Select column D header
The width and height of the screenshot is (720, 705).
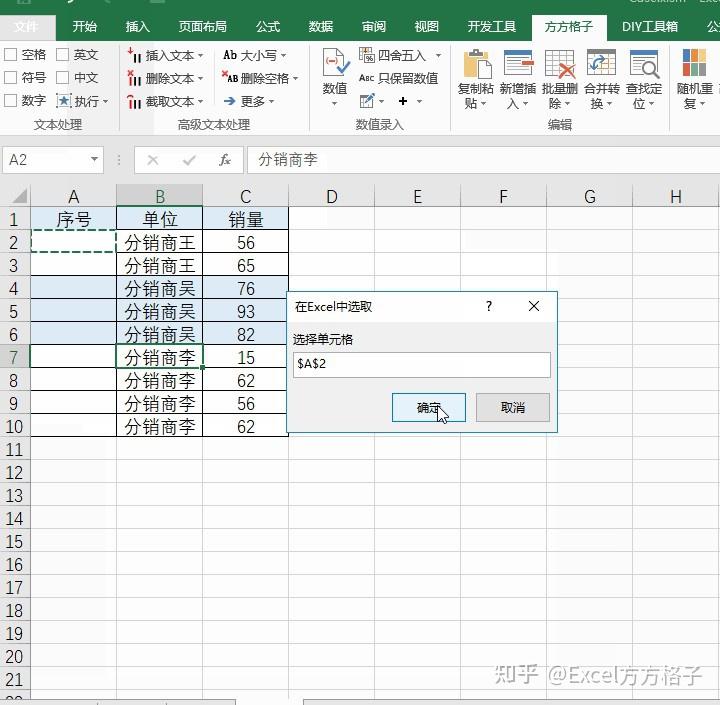(332, 196)
